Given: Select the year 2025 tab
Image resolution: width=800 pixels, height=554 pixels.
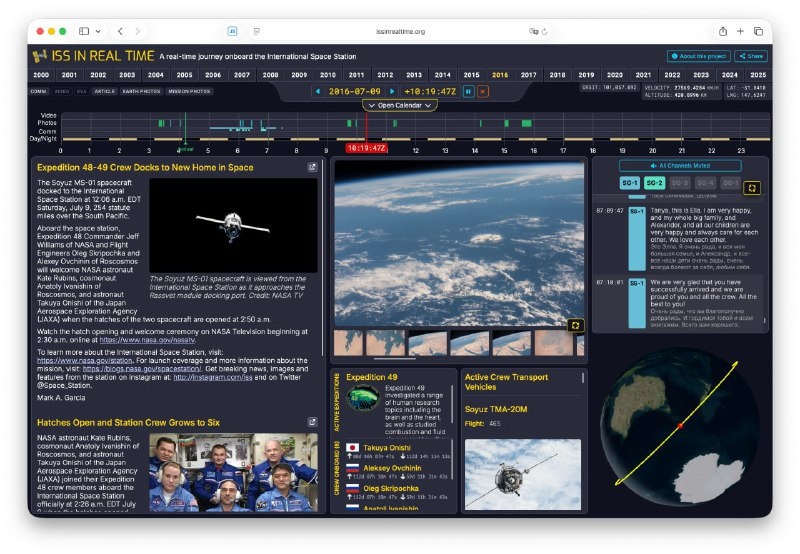Looking at the screenshot, I should coord(758,75).
